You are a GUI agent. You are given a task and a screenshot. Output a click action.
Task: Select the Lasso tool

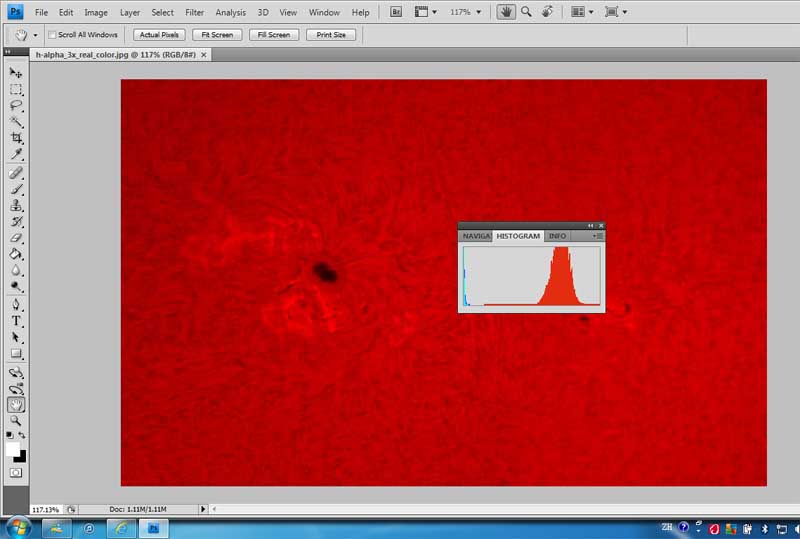click(x=16, y=105)
